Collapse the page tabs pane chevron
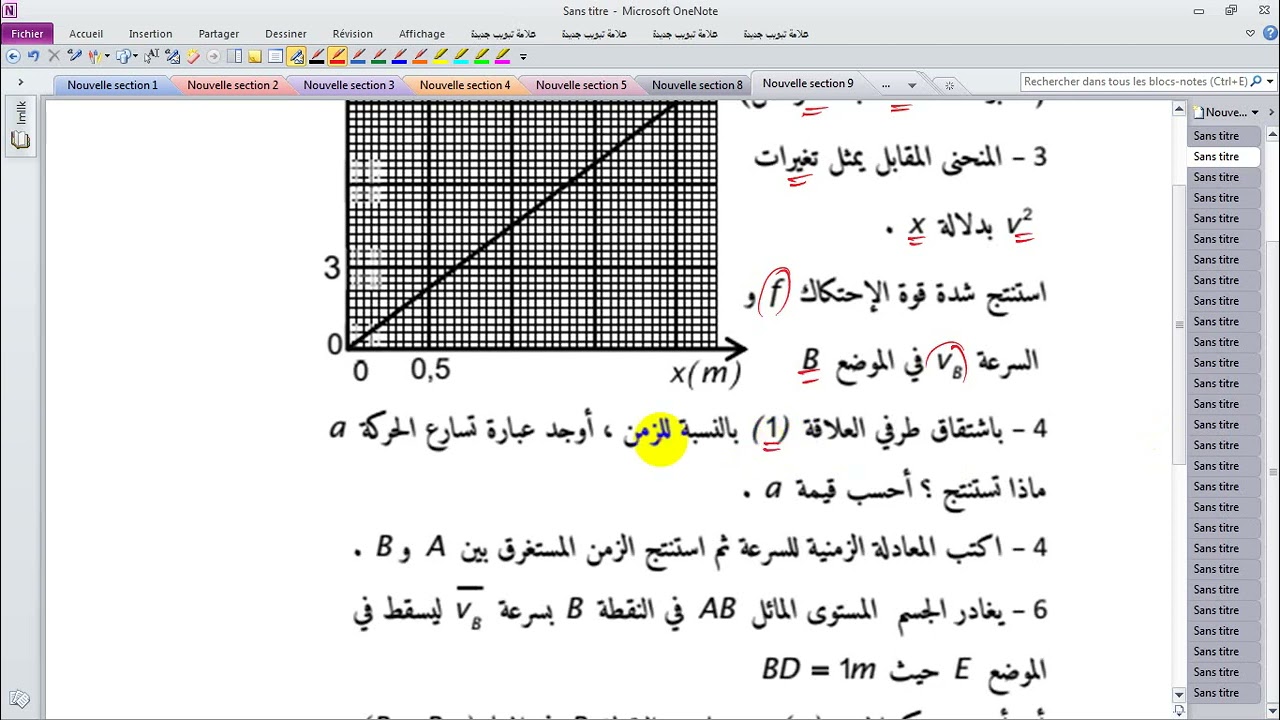 (1272, 112)
